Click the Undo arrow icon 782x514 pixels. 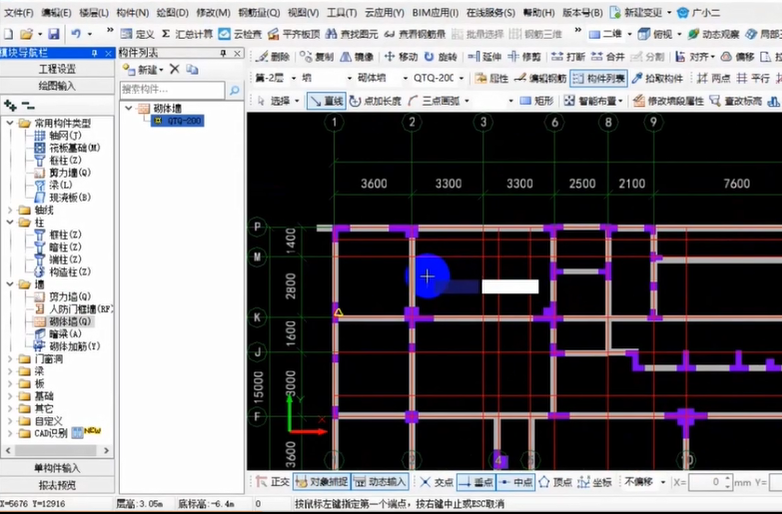pyautogui.click(x=76, y=34)
